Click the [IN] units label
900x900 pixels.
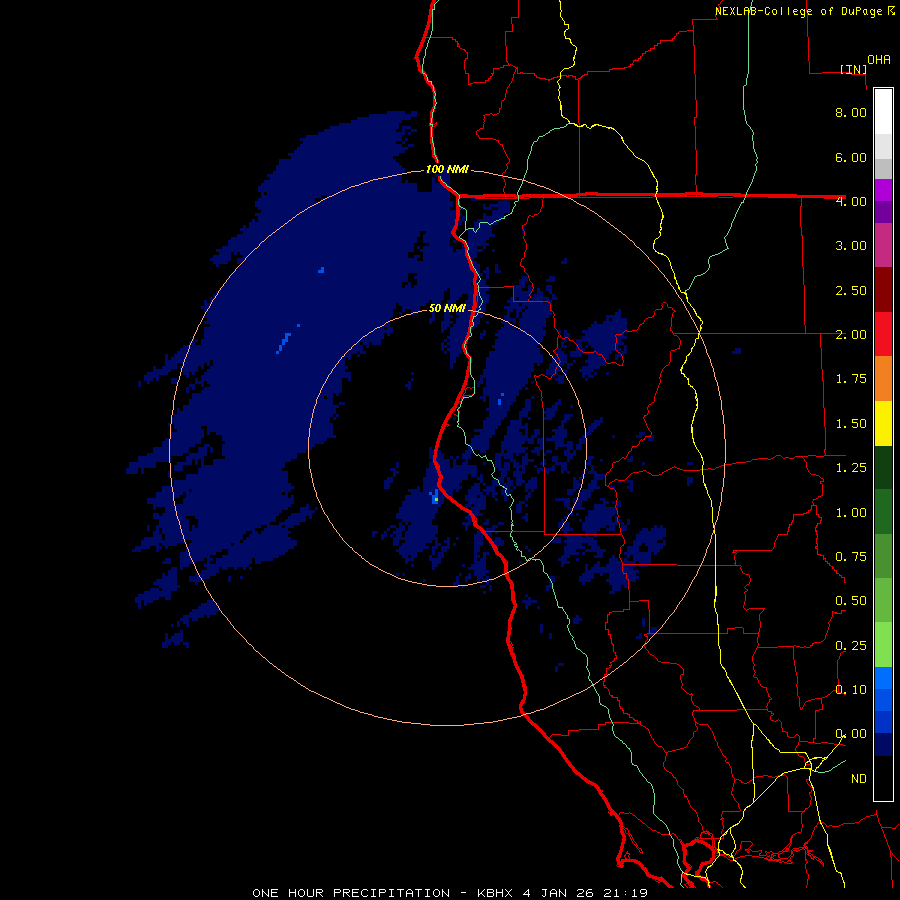click(x=853, y=69)
